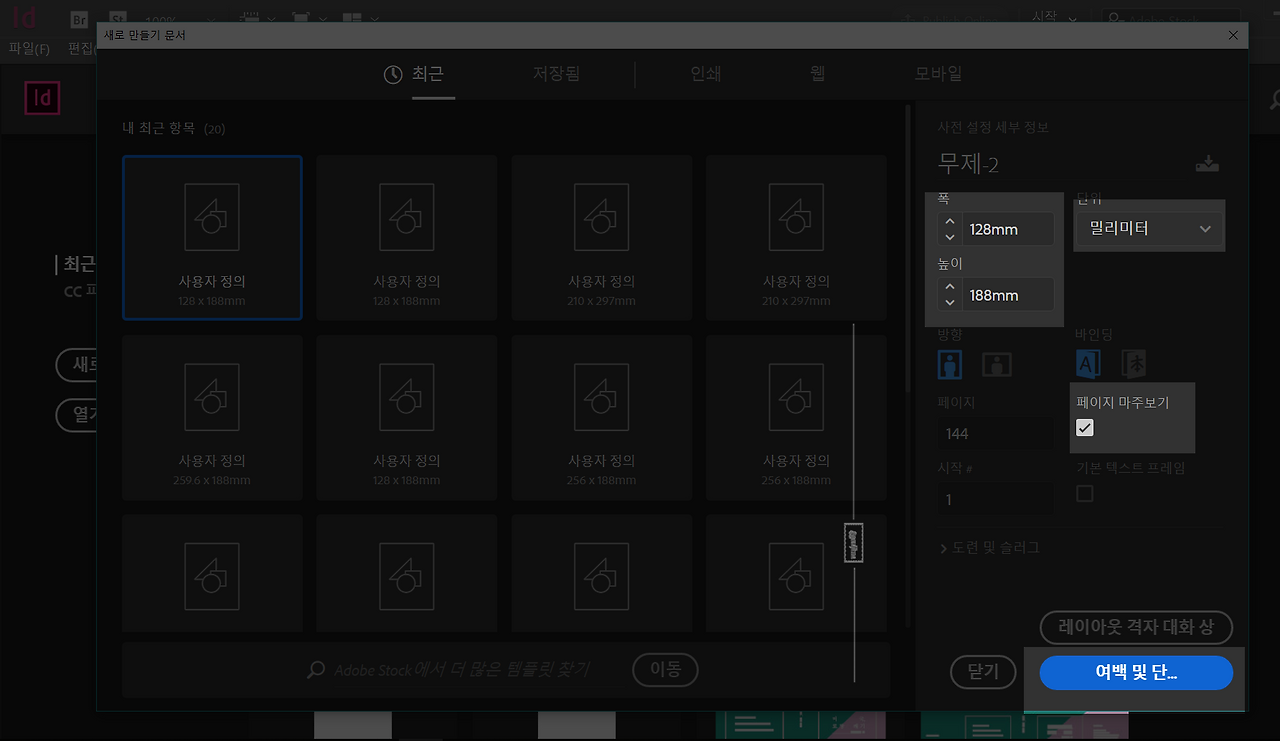This screenshot has height=741, width=1280.
Task: Click the document name 무제-2
Action: point(968,163)
